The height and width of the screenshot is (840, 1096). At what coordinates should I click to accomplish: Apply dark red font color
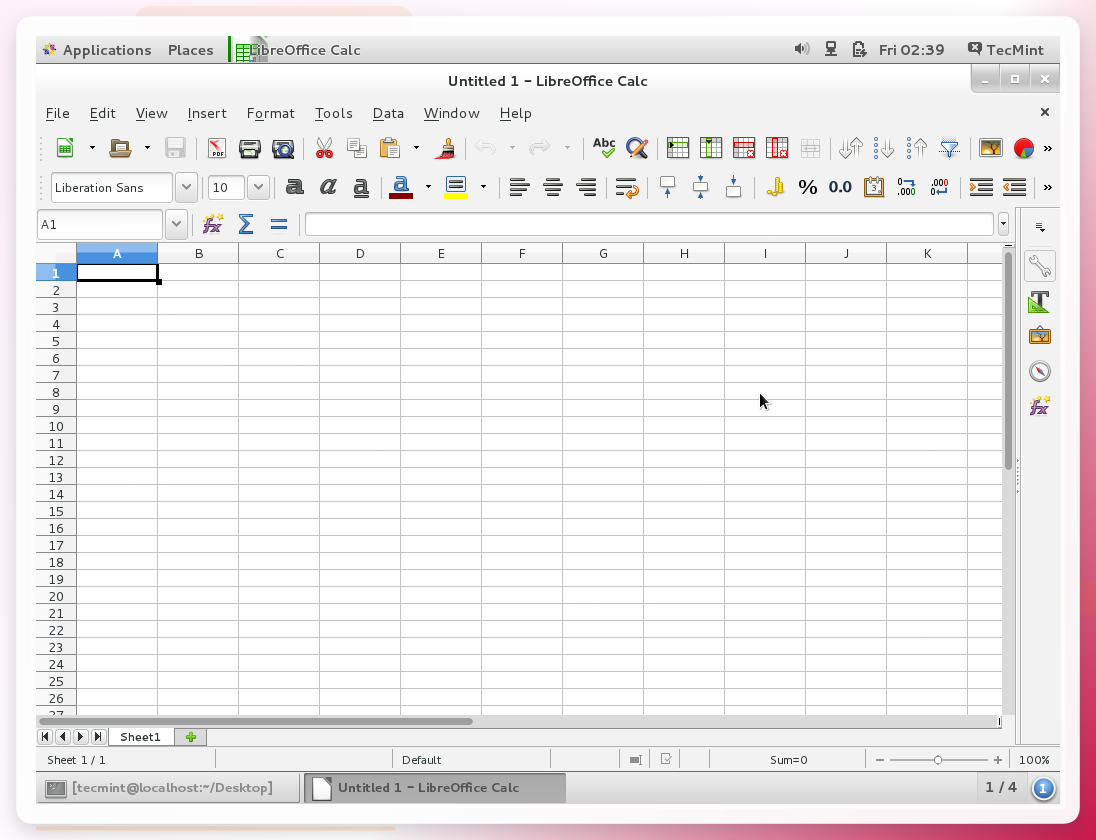pos(401,187)
